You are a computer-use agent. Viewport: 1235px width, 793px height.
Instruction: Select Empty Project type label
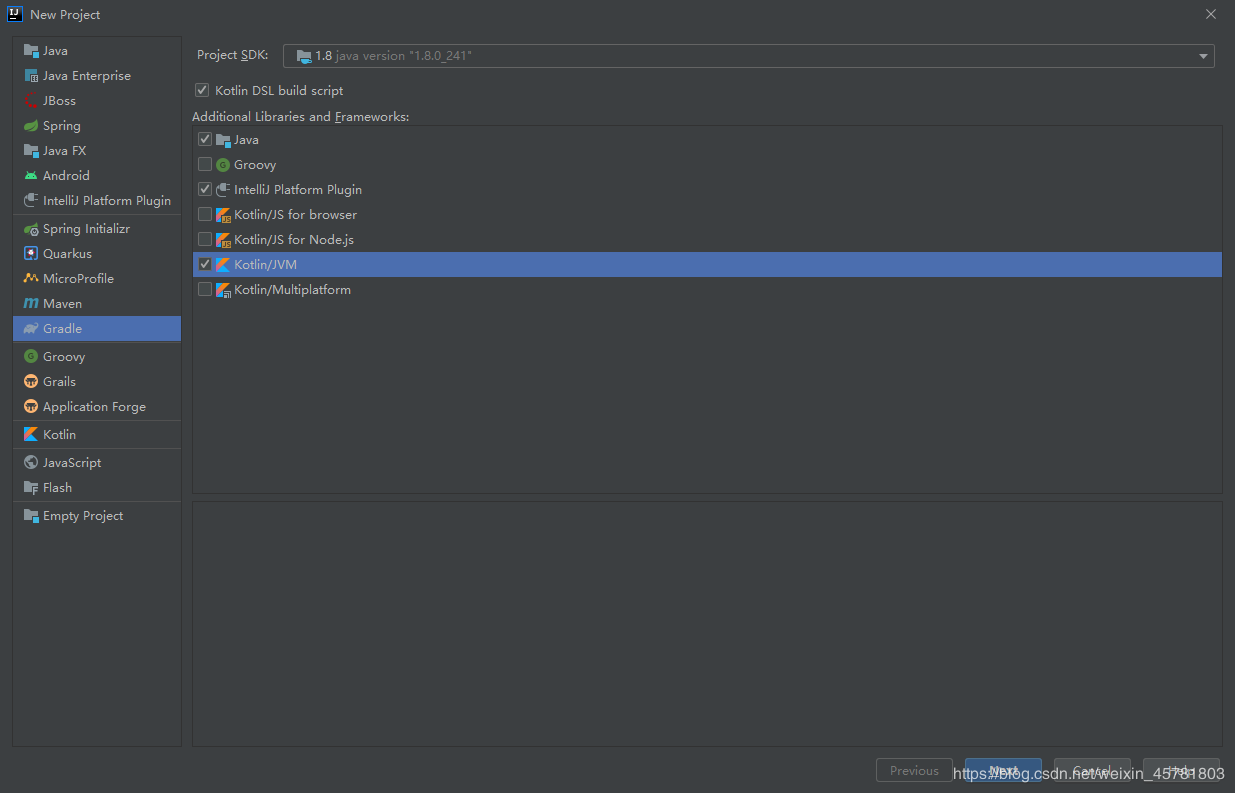[x=83, y=515]
